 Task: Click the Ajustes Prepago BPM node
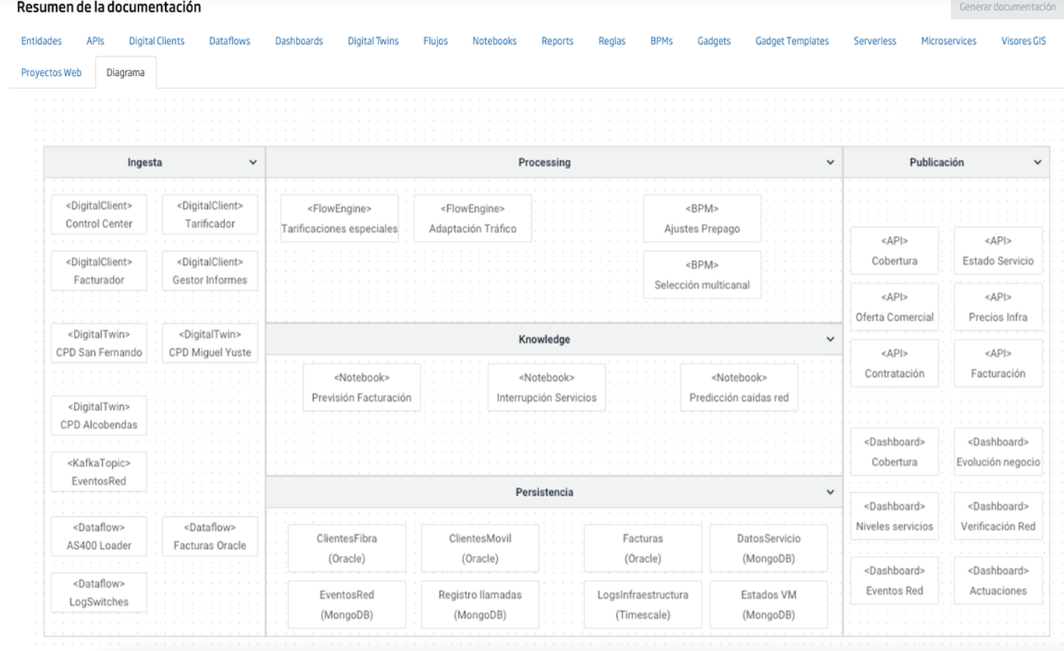pyautogui.click(x=703, y=218)
